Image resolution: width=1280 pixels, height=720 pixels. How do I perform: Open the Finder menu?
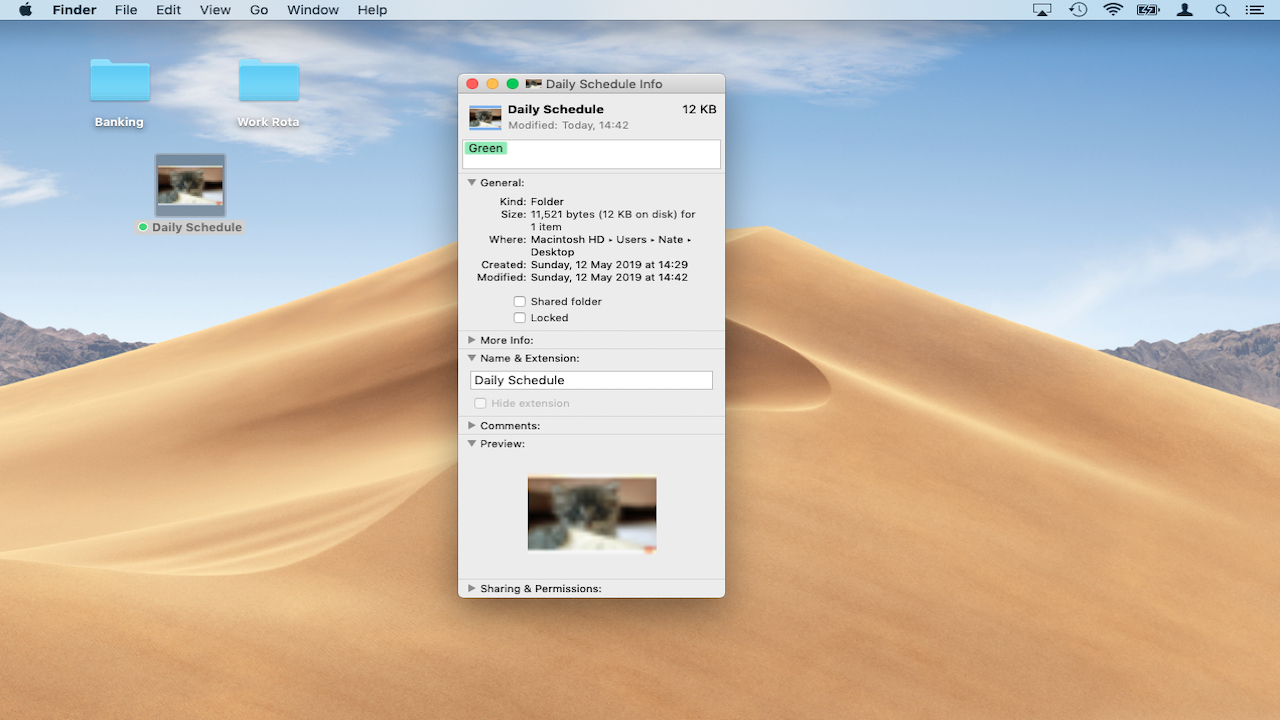point(74,10)
